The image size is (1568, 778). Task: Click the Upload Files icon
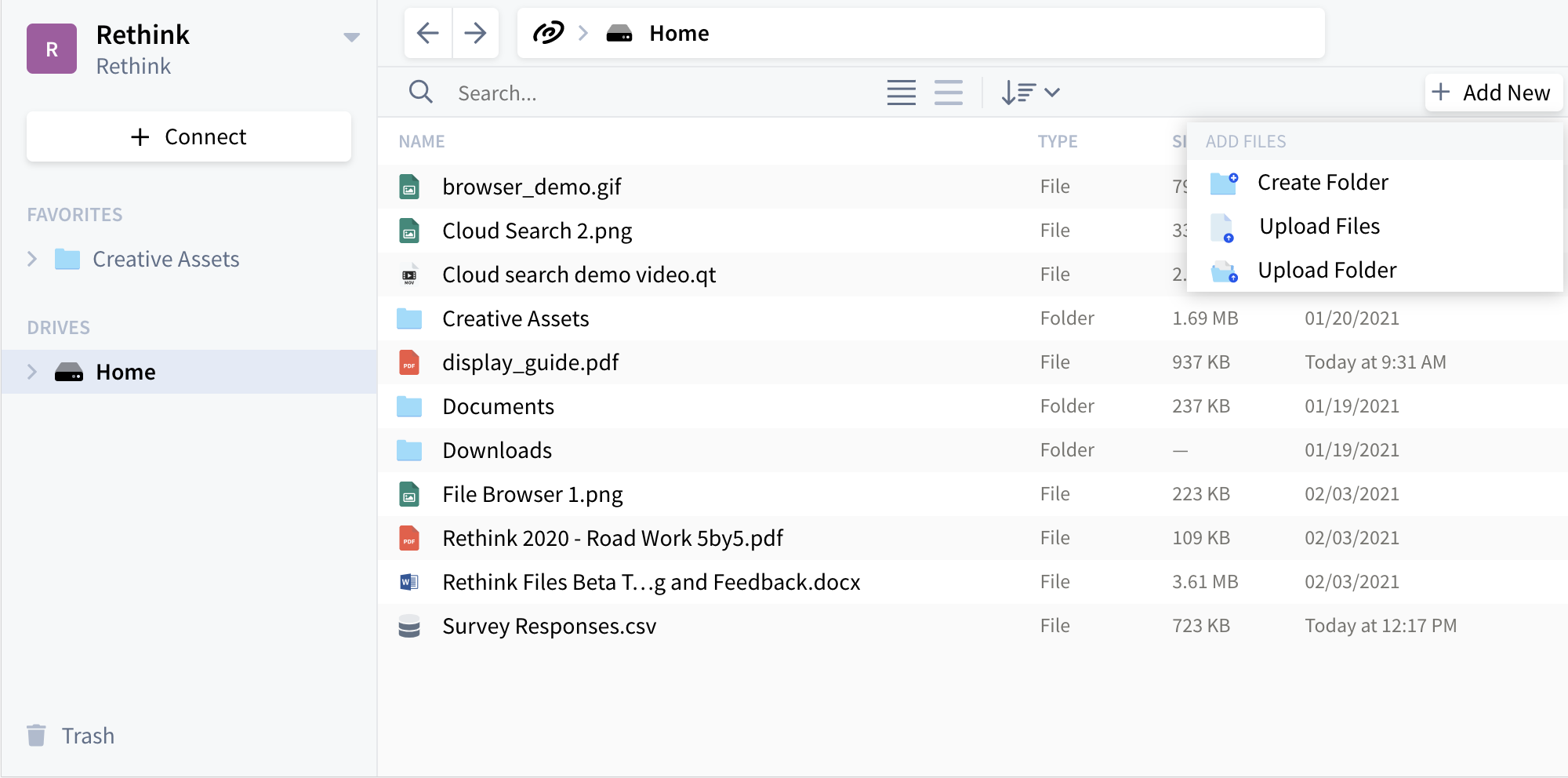1223,228
